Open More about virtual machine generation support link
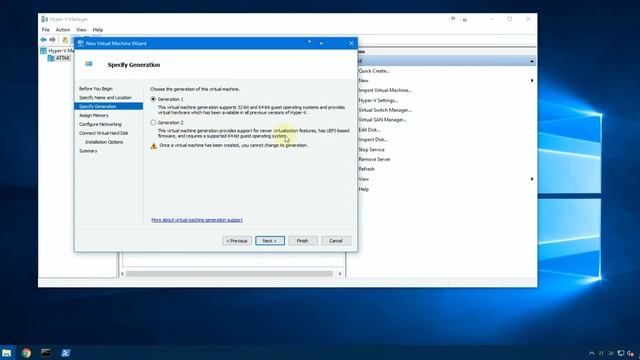Image resolution: width=640 pixels, height=360 pixels. pos(197,220)
